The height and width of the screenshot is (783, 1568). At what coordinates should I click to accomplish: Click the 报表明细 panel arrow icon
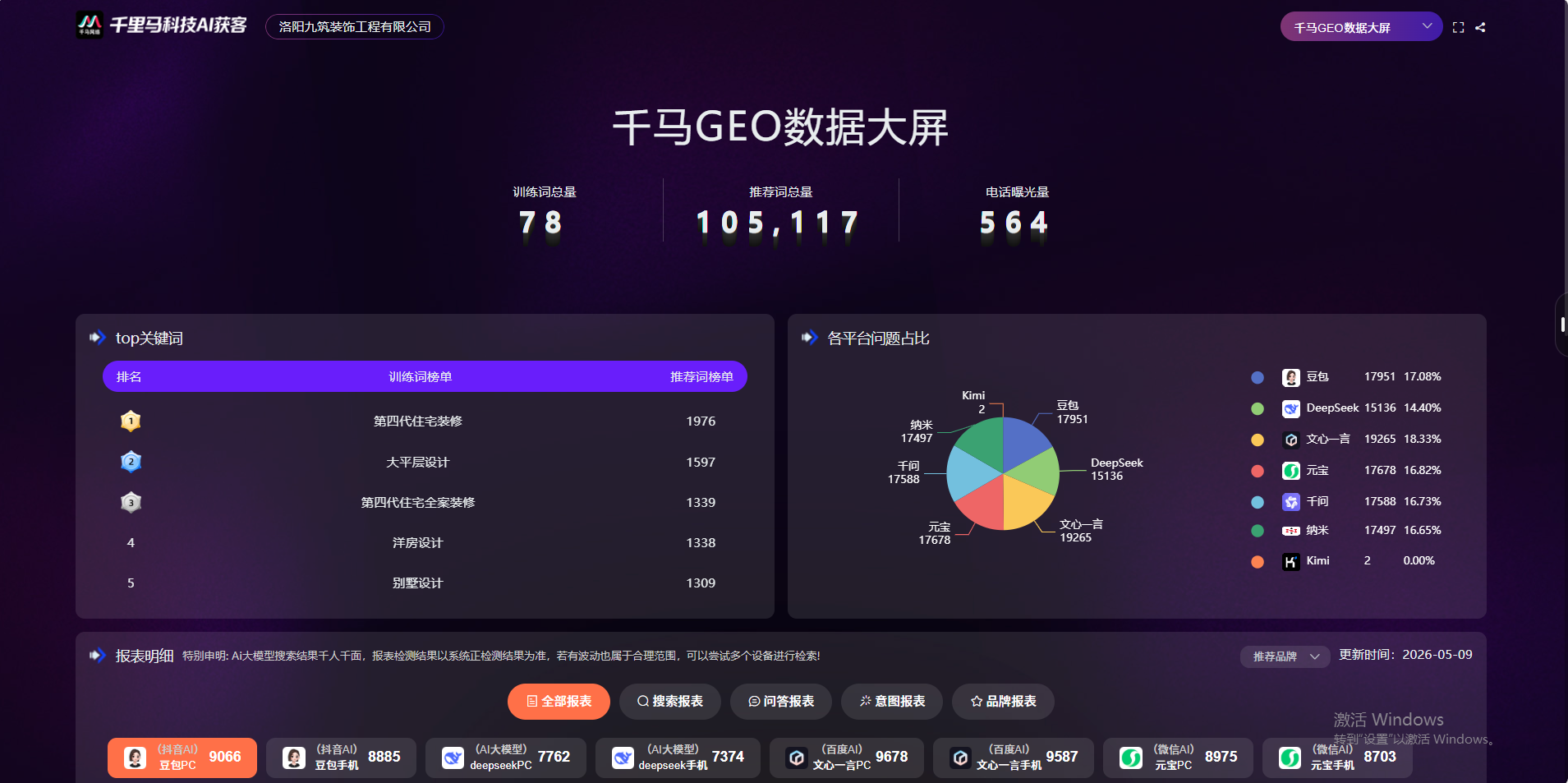[x=98, y=656]
